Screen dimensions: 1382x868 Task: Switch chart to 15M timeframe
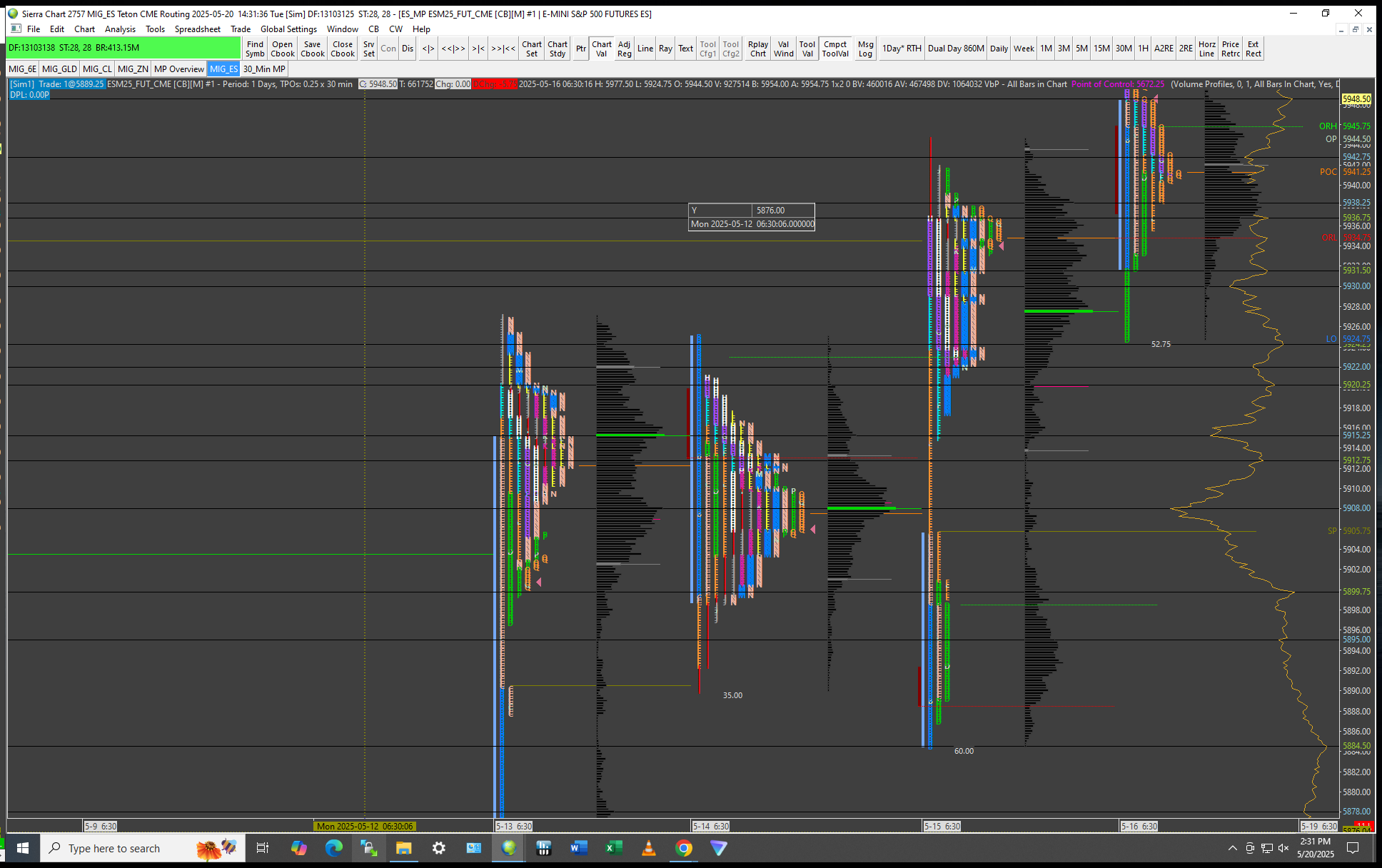coord(1101,49)
